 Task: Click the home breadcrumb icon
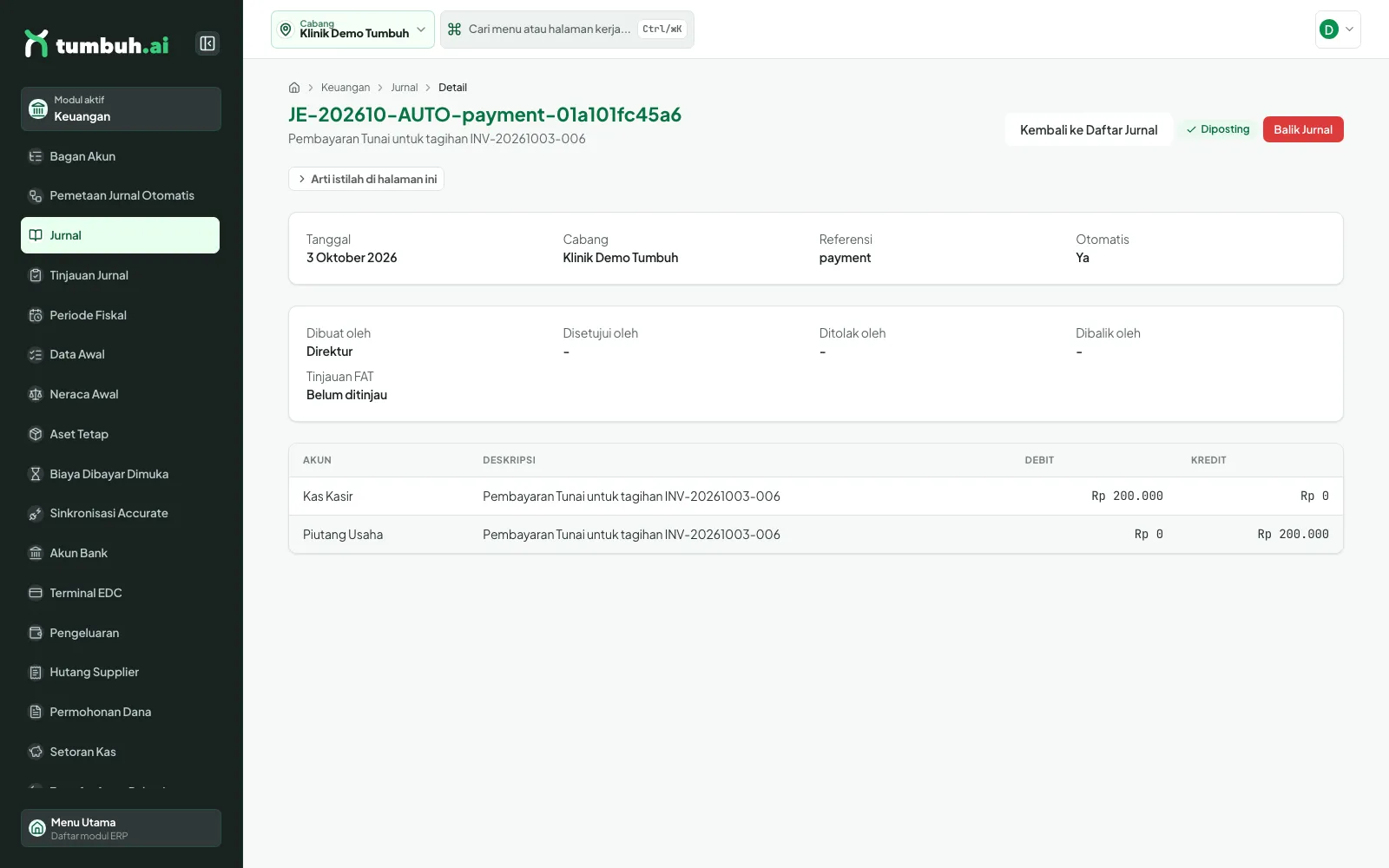[x=294, y=88]
